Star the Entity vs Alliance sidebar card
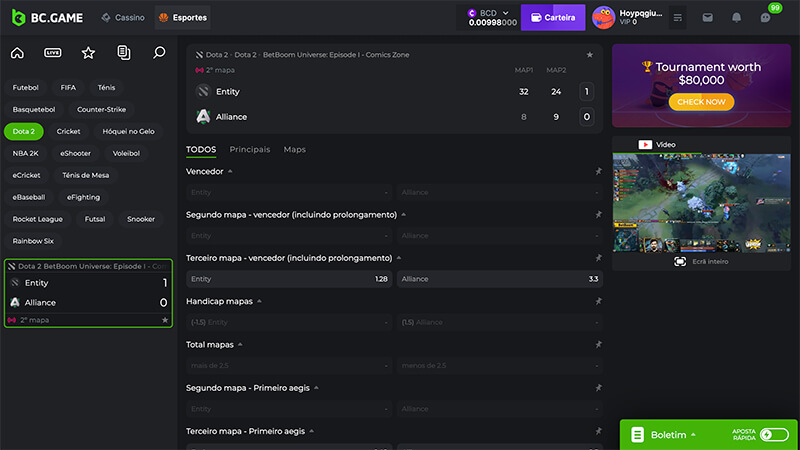 [x=165, y=320]
